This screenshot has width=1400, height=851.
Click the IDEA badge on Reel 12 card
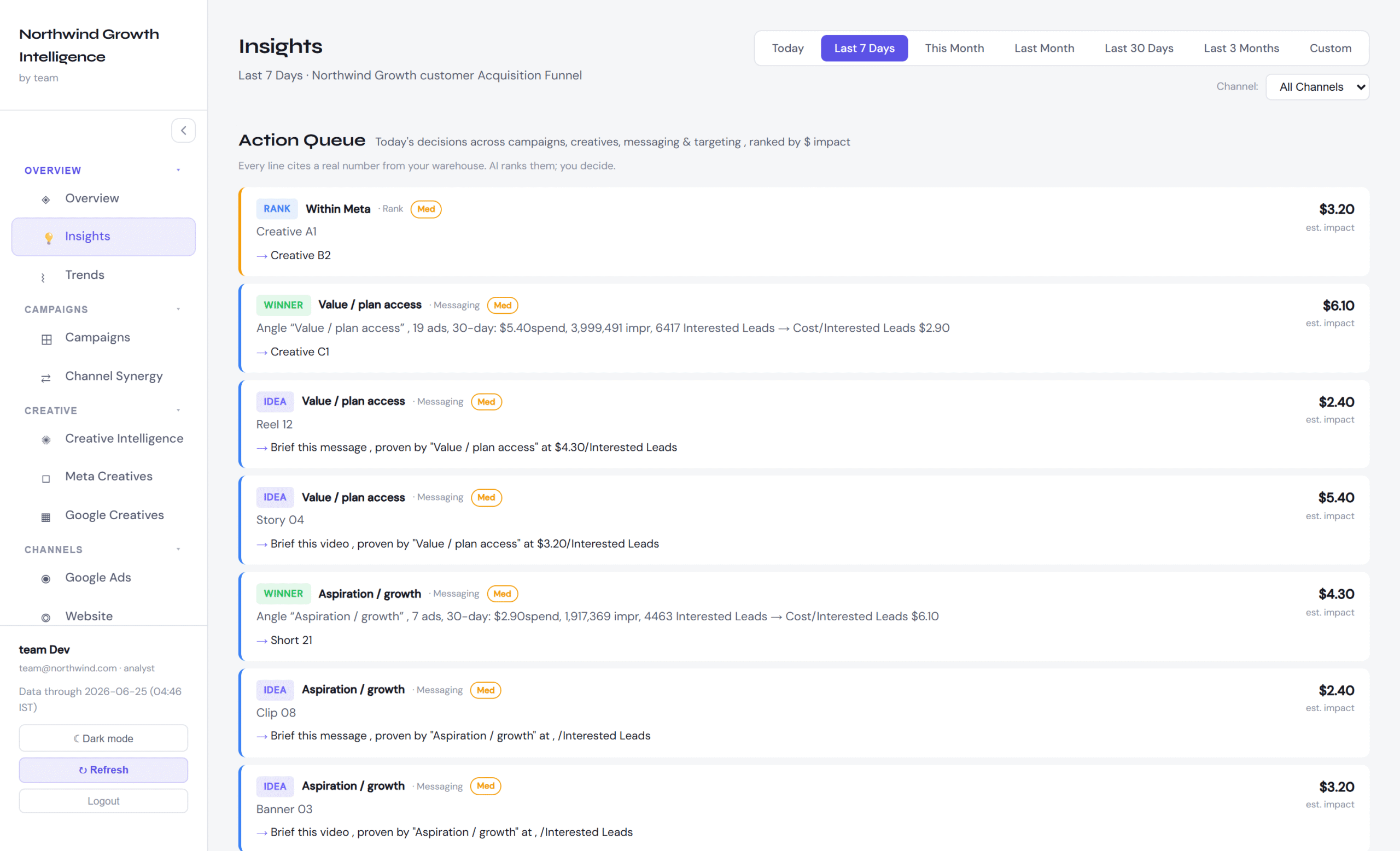275,401
